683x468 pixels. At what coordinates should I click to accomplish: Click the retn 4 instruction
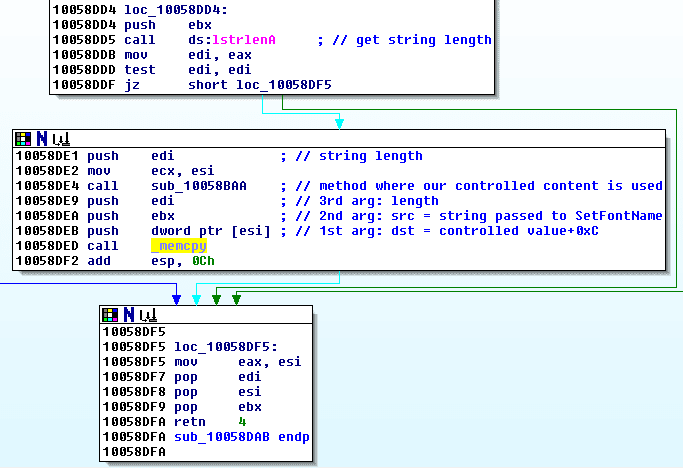click(x=174, y=422)
